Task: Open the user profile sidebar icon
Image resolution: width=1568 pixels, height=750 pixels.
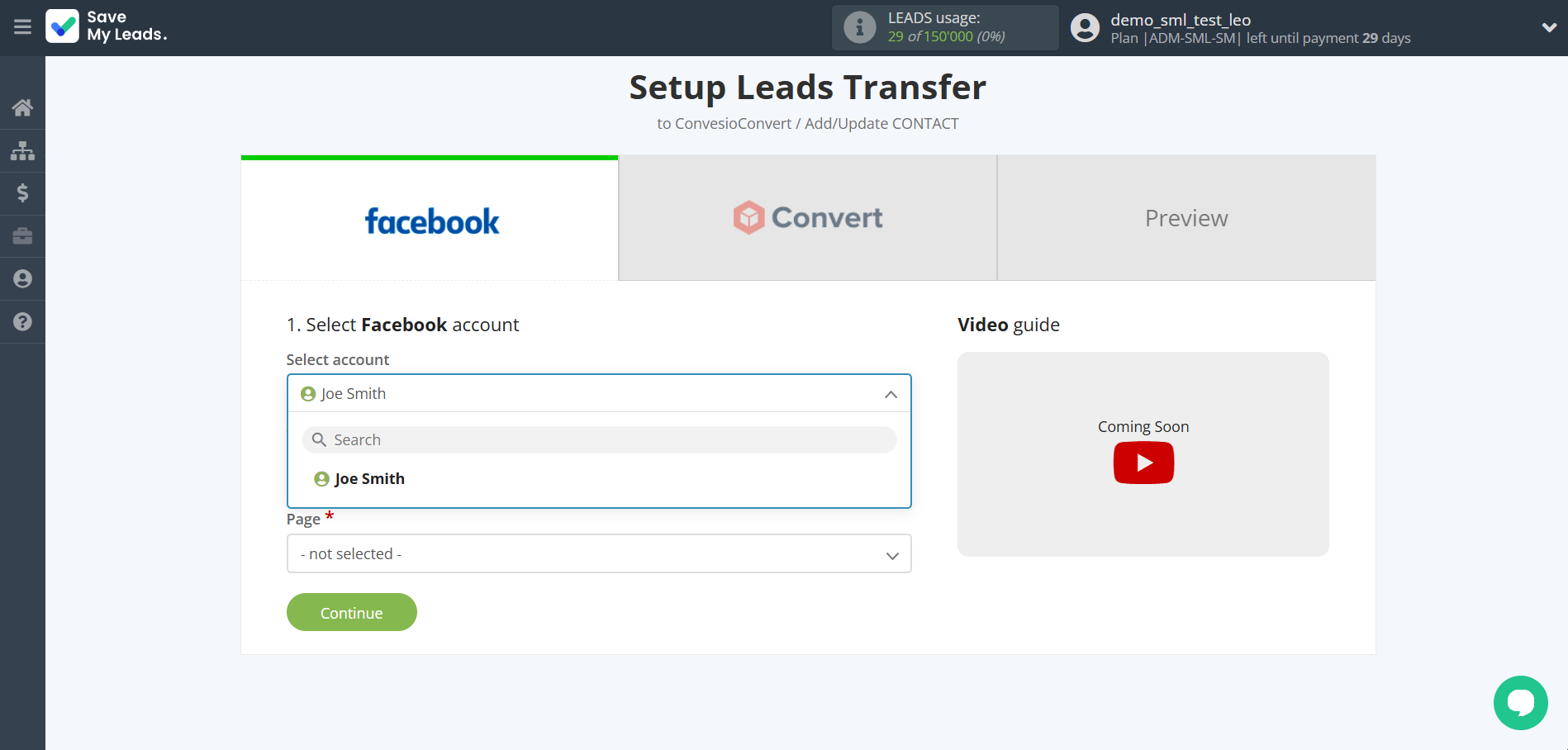Action: [x=22, y=279]
